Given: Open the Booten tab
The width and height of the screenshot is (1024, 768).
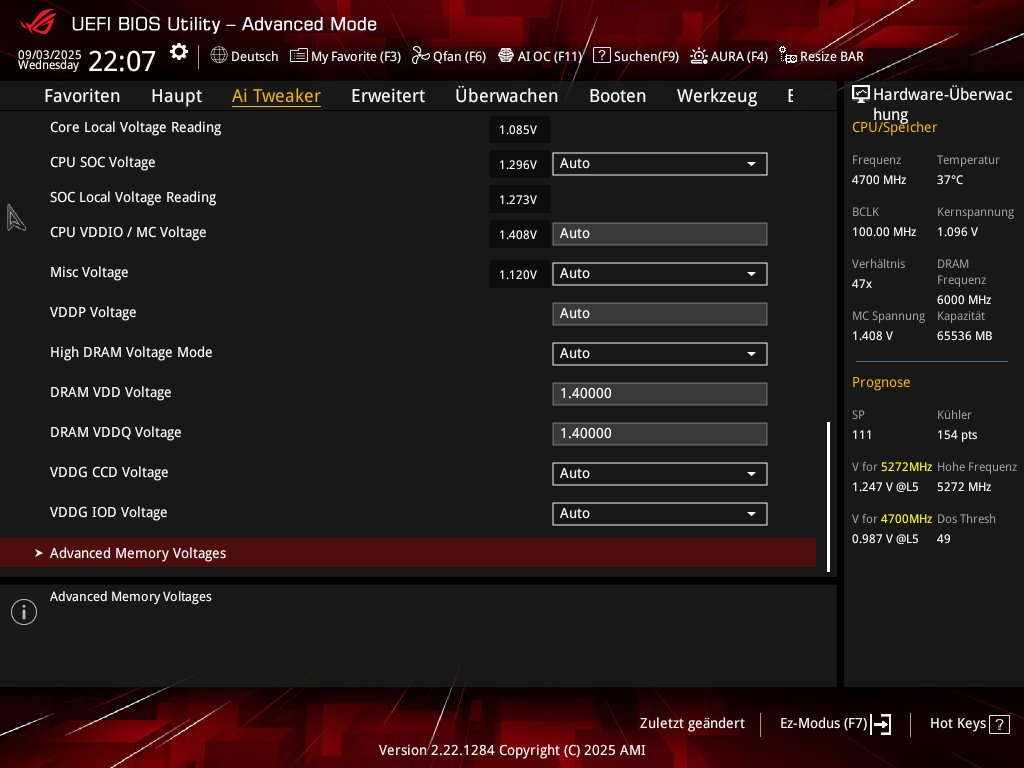Looking at the screenshot, I should coord(618,96).
